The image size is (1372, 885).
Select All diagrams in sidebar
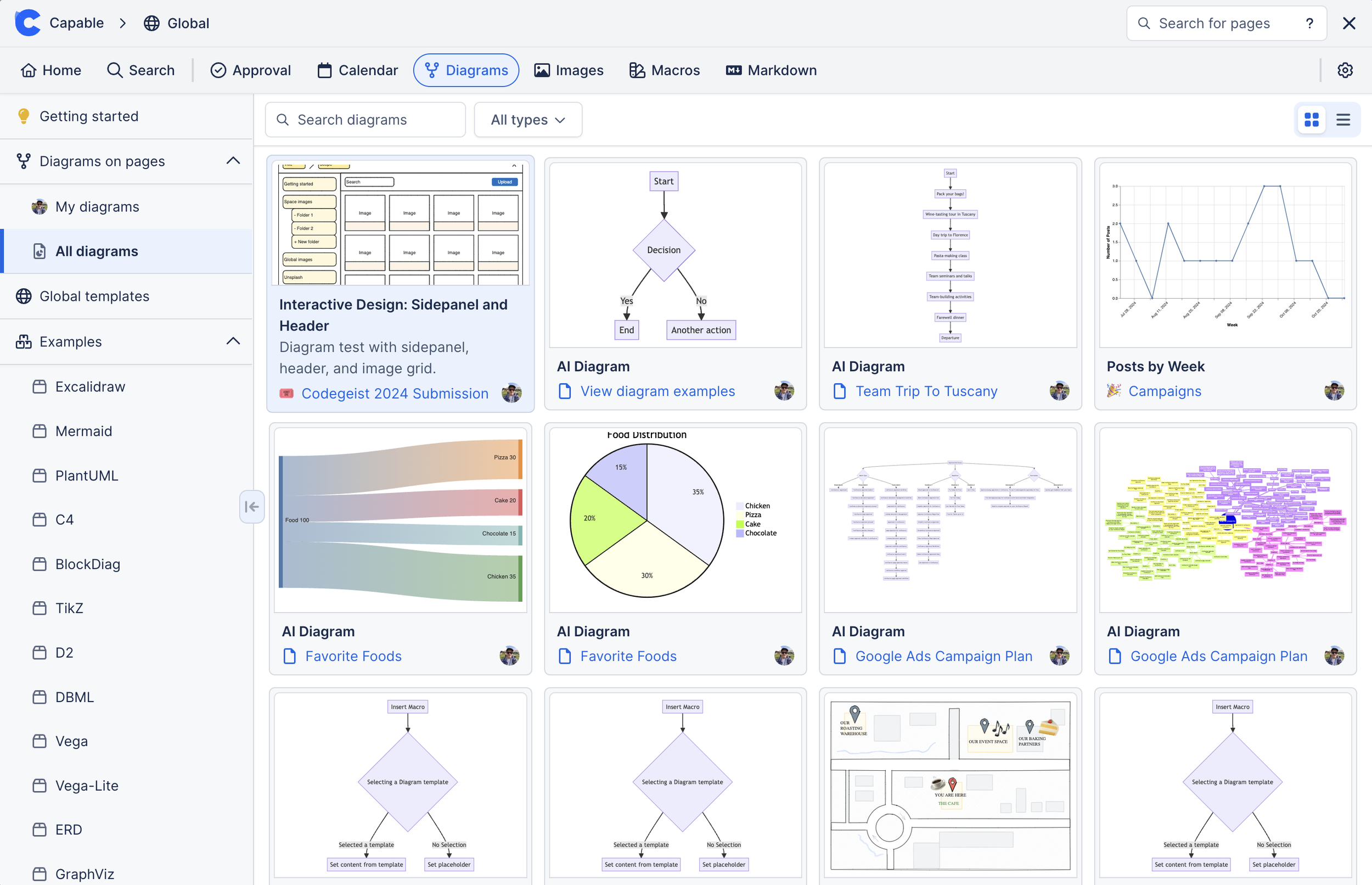tap(126, 251)
